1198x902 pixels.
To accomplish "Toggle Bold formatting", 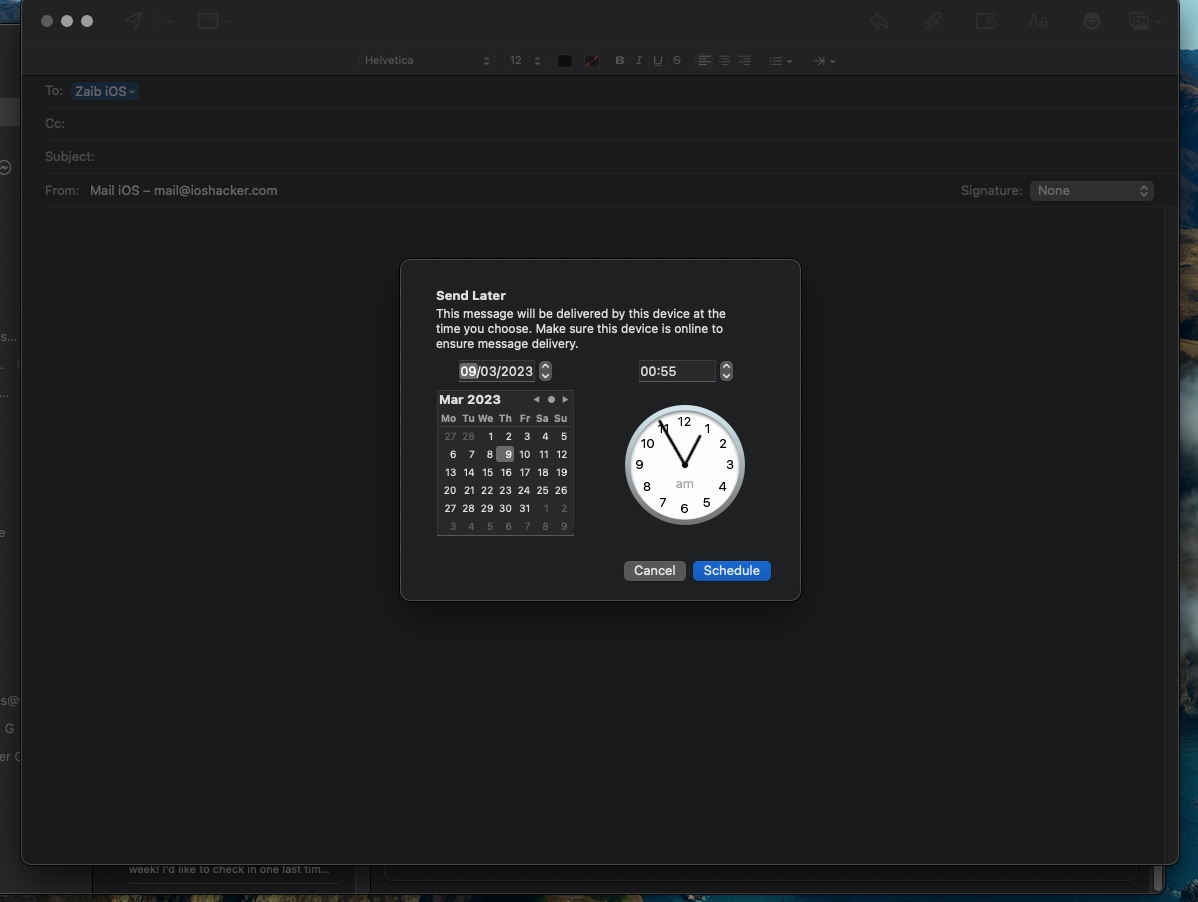I will click(620, 60).
